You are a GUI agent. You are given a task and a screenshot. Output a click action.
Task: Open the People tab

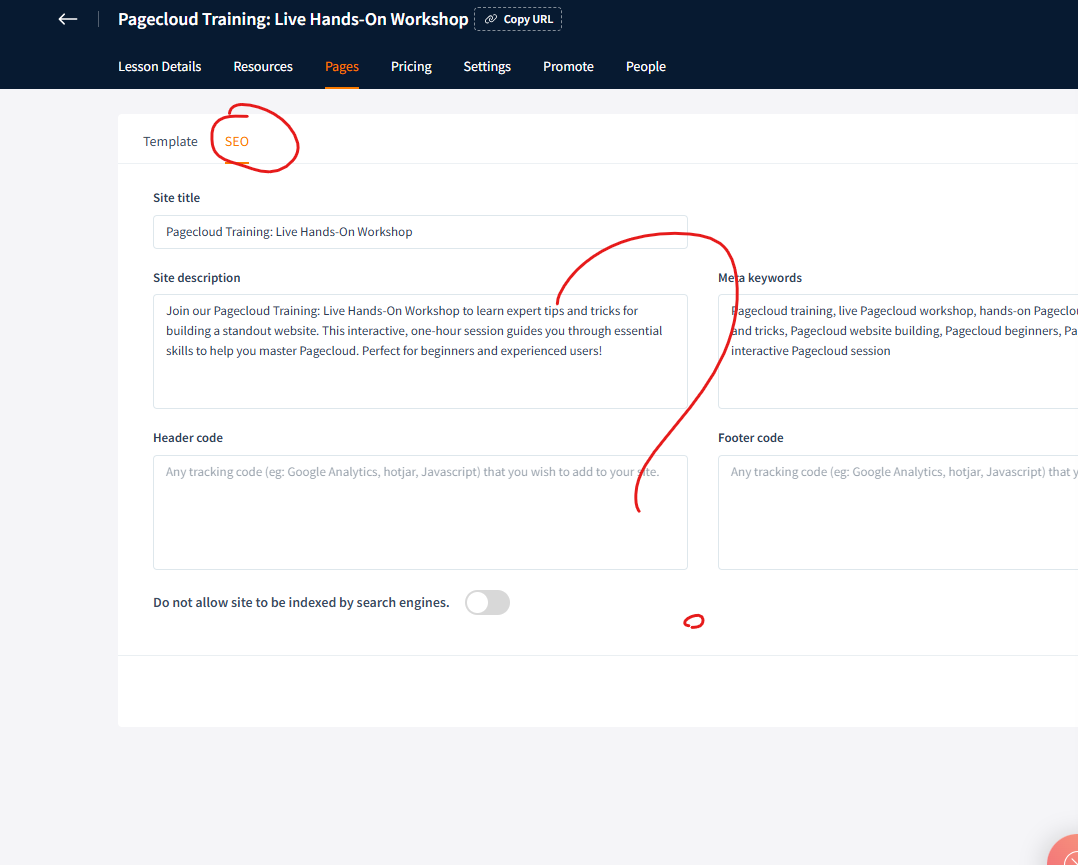pyautogui.click(x=646, y=67)
